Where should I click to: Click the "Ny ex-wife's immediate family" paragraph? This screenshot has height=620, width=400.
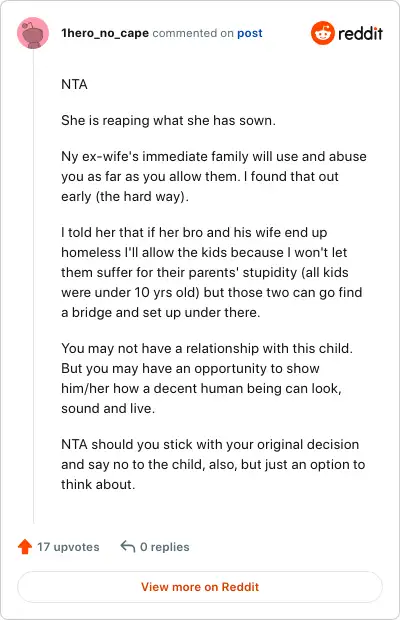pyautogui.click(x=214, y=176)
